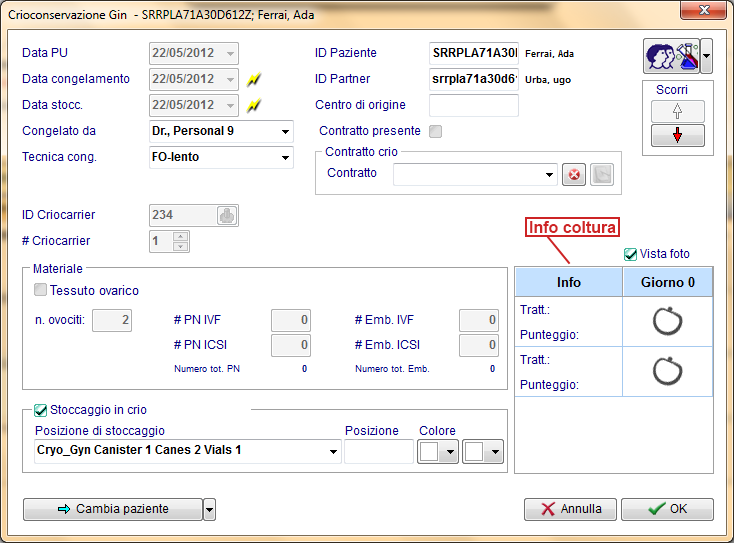
Task: Click the # PN IVF value field
Action: pyautogui.click(x=291, y=320)
